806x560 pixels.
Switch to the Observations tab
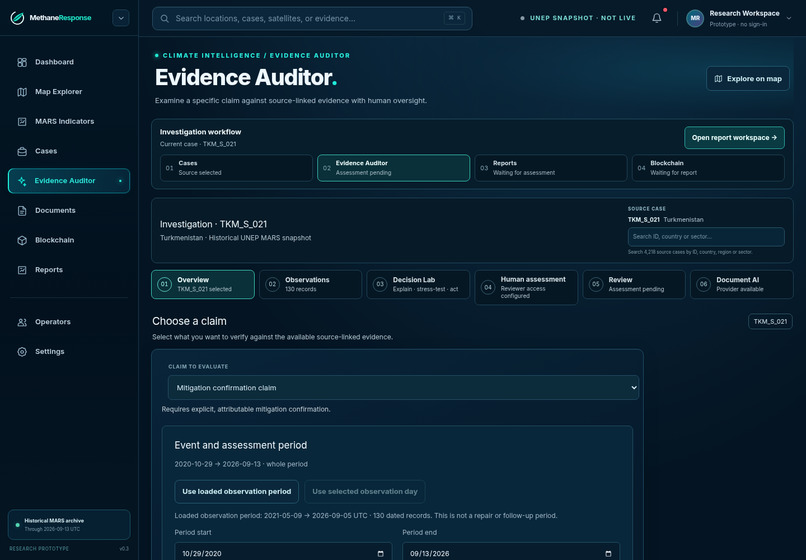[x=310, y=284]
